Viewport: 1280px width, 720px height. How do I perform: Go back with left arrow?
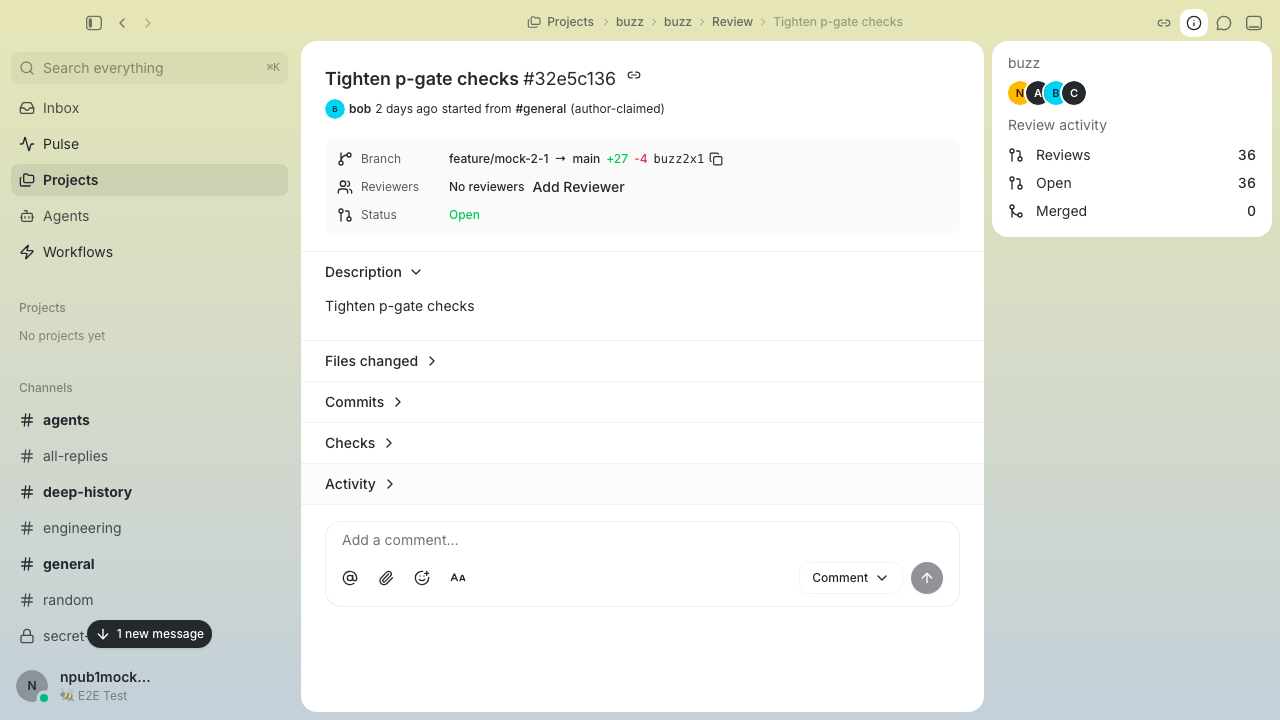122,22
